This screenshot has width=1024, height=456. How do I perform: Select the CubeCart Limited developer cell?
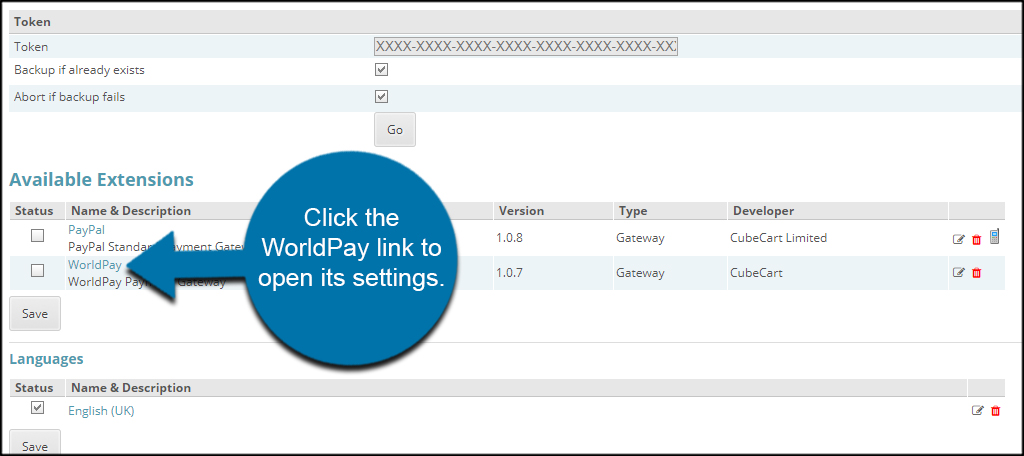[x=778, y=238]
